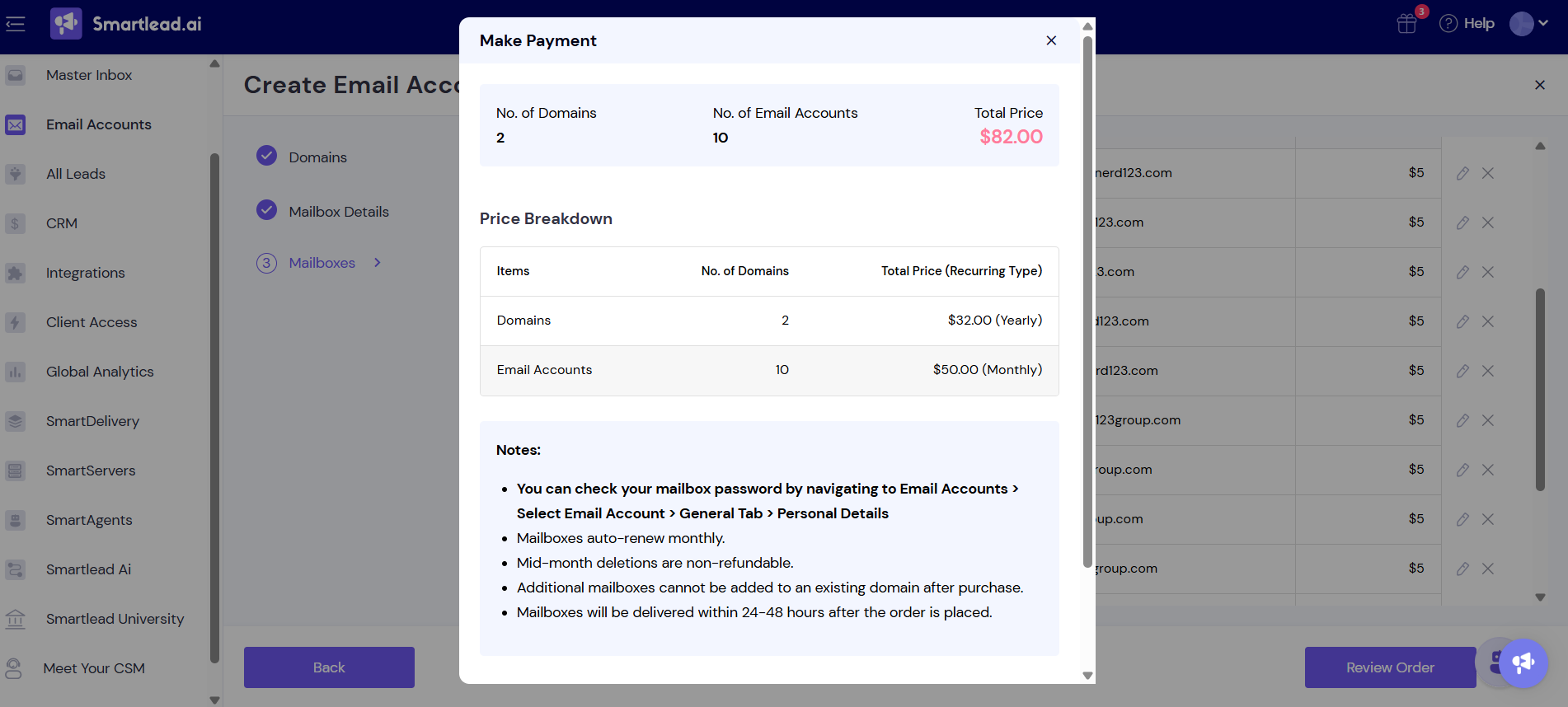1568x707 pixels.
Task: Click the Global Analytics chart icon
Action: click(x=16, y=372)
